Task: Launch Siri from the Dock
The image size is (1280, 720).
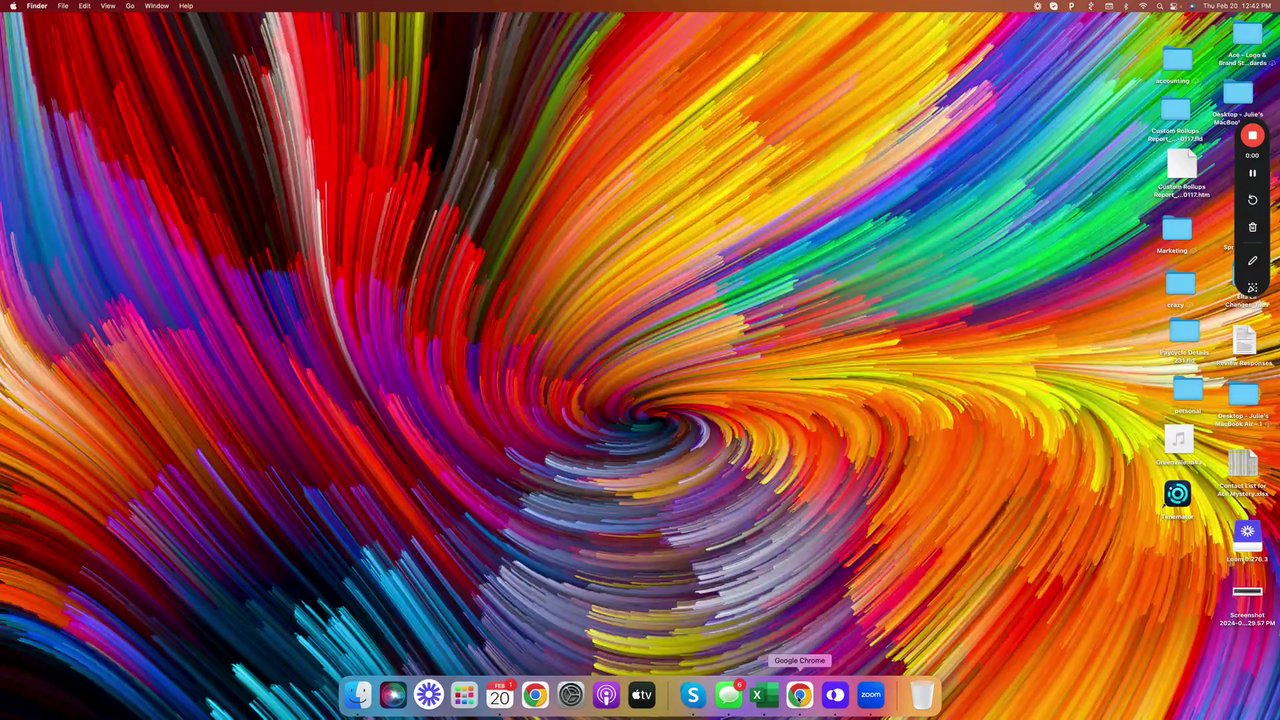Action: [393, 694]
